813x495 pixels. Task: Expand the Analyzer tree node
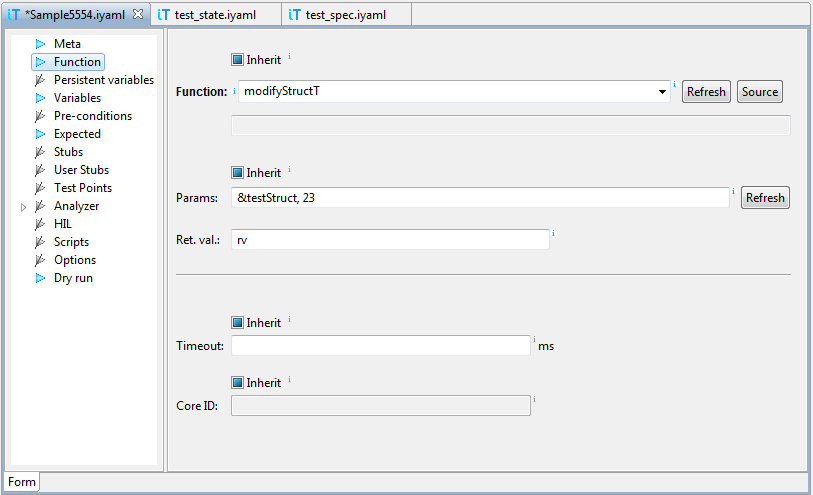pos(24,207)
